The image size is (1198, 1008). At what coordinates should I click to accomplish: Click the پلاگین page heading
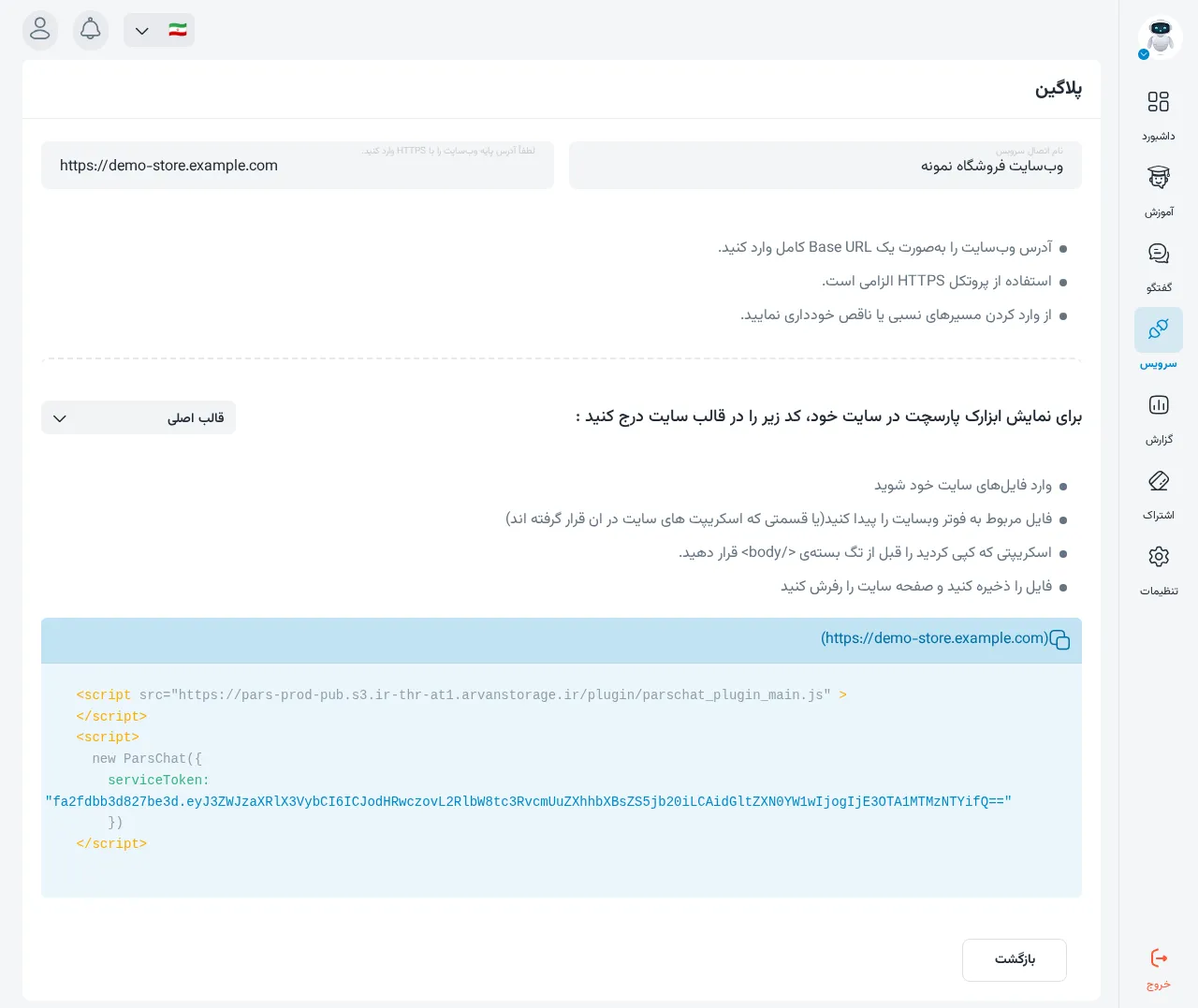(1059, 89)
